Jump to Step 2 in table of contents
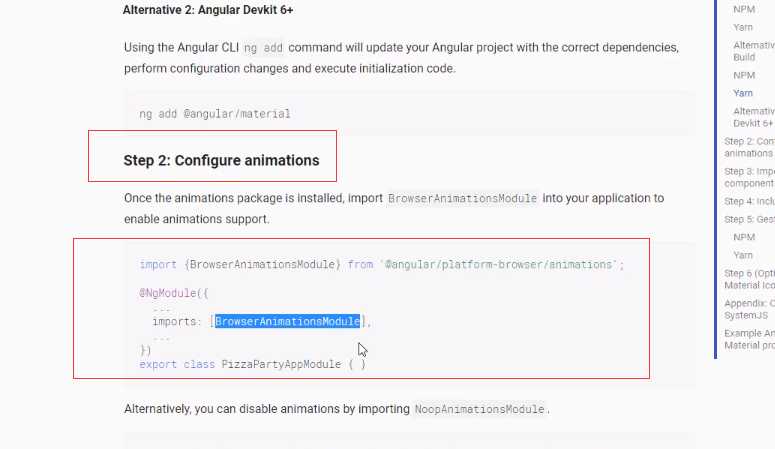The width and height of the screenshot is (775, 449). (x=749, y=147)
